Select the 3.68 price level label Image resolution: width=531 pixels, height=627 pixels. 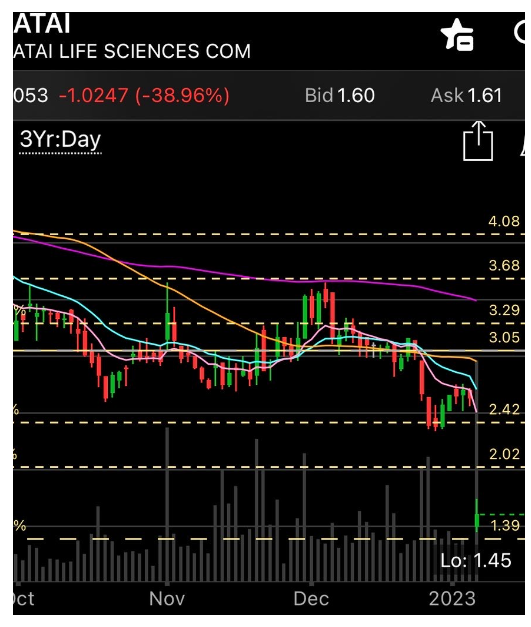[504, 266]
